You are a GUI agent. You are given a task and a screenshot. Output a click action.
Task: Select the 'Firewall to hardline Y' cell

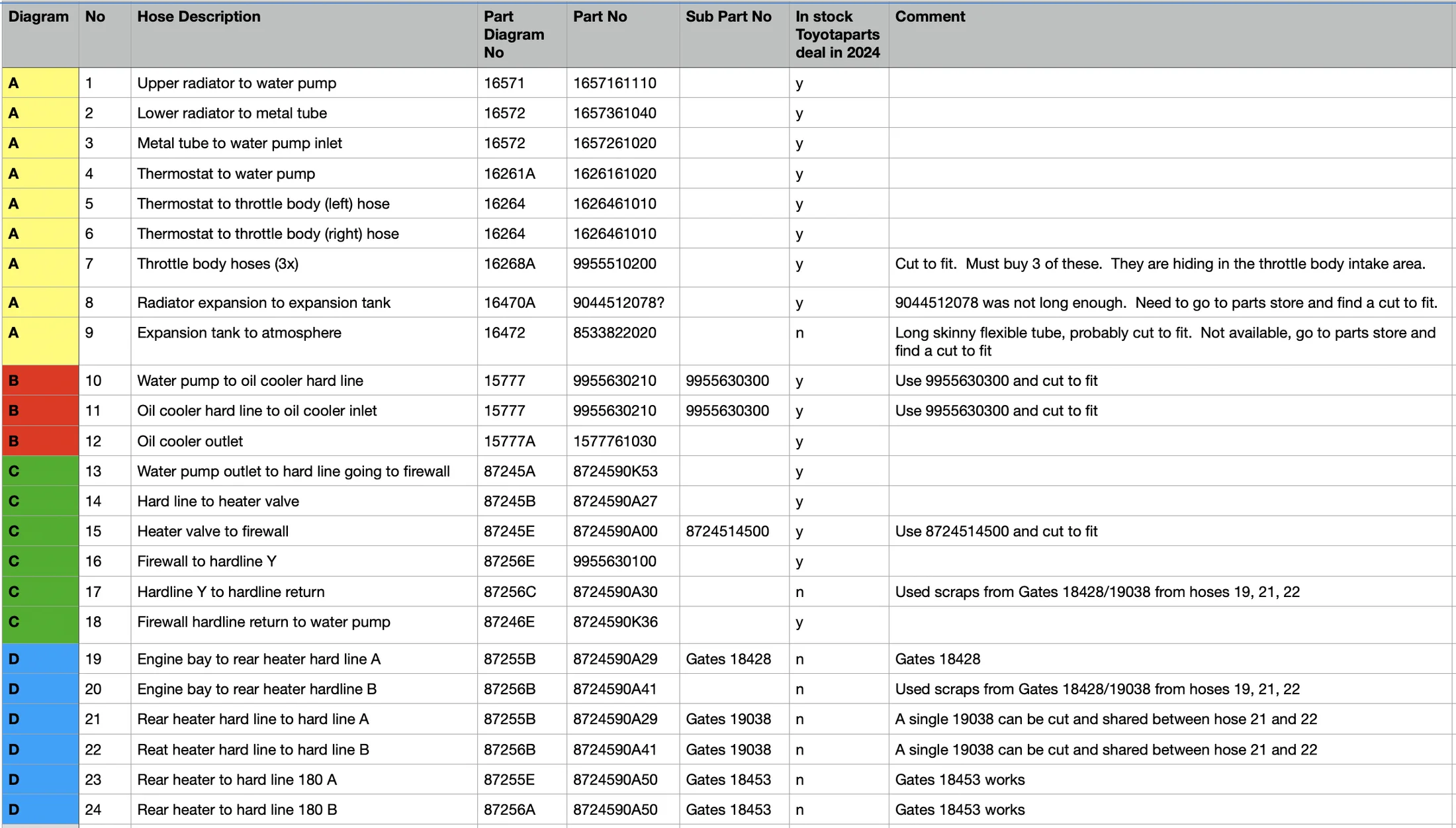pyautogui.click(x=206, y=562)
